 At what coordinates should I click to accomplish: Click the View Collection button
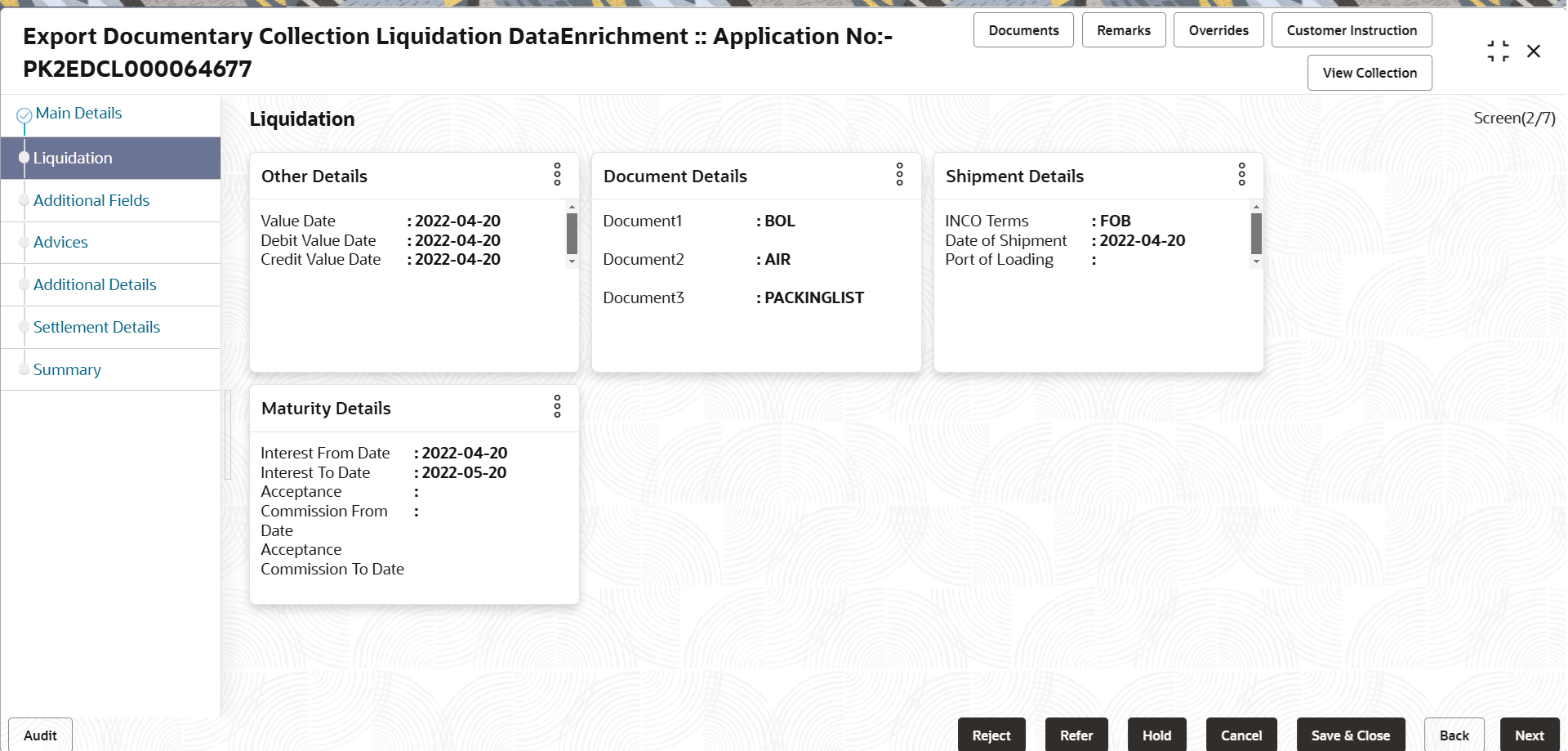coord(1370,73)
